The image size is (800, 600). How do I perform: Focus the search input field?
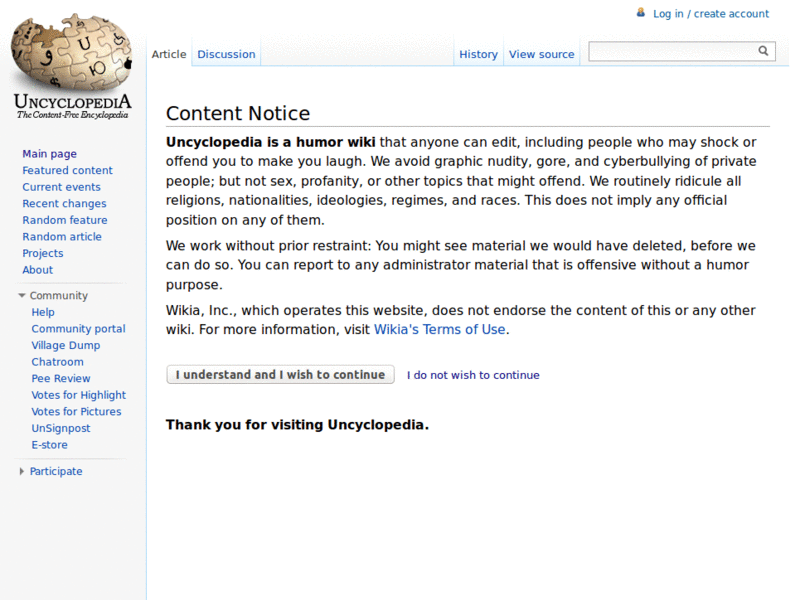click(x=670, y=51)
